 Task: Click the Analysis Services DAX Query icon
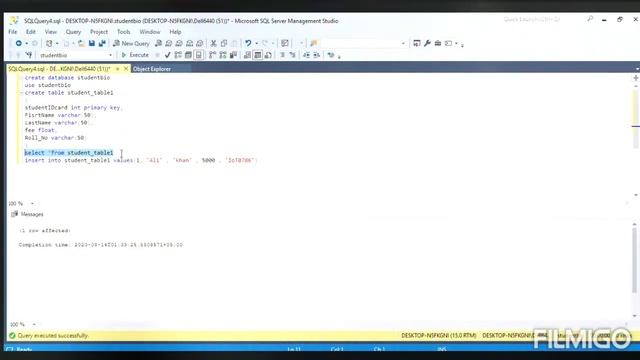point(200,43)
